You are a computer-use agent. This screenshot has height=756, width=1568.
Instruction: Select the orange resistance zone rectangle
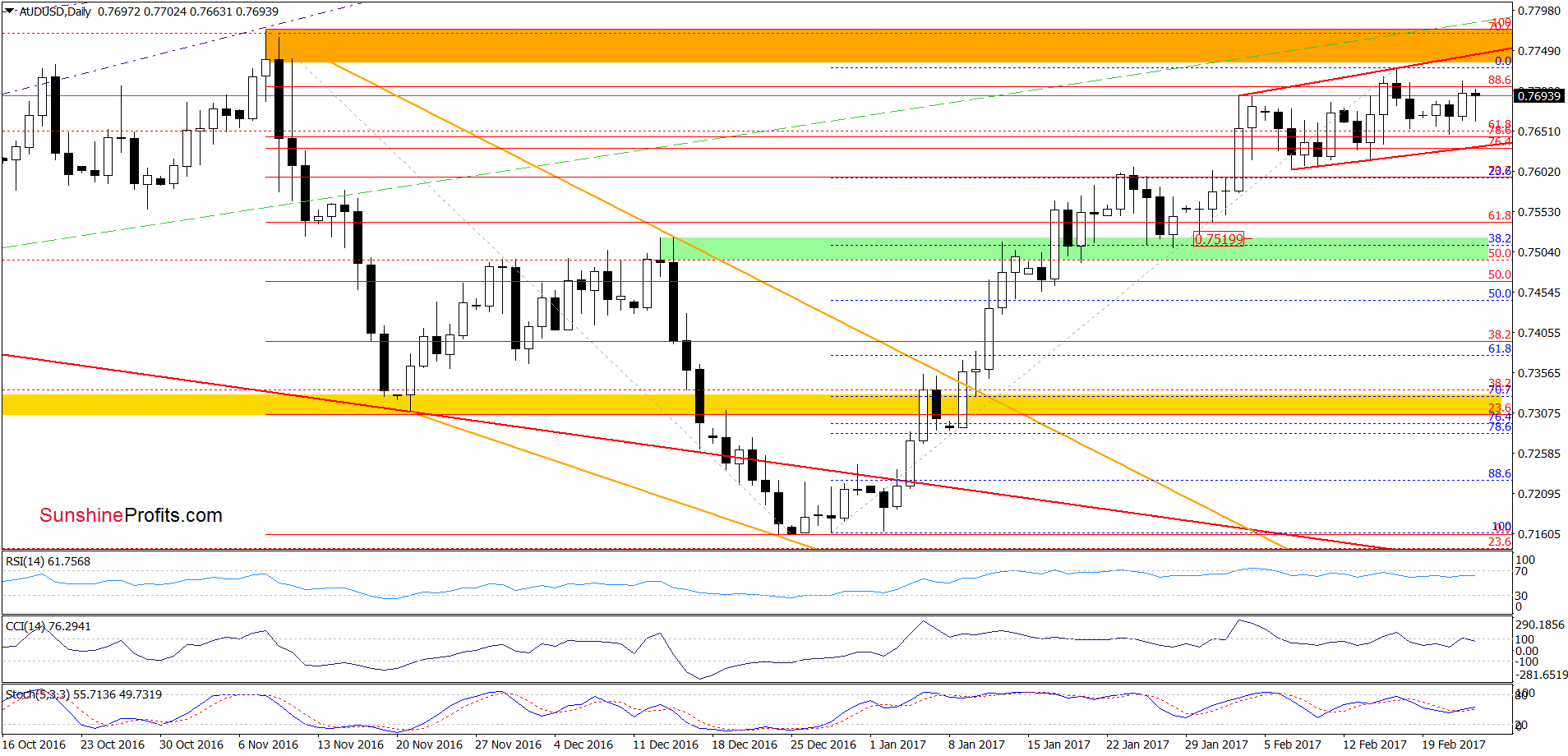888,45
